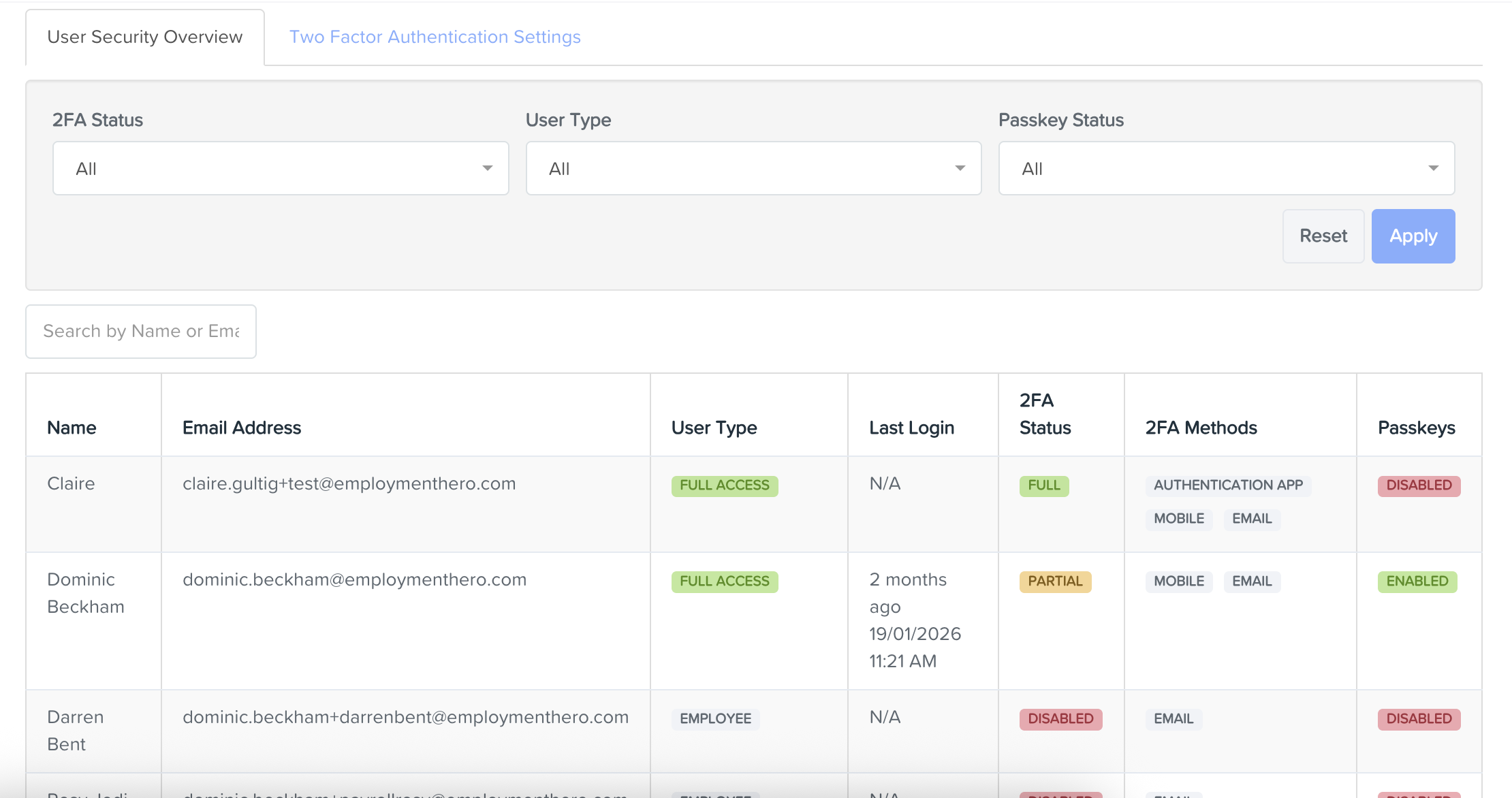Click Dominic Beckham's PARTIAL status badge
The image size is (1512, 798).
click(x=1054, y=581)
